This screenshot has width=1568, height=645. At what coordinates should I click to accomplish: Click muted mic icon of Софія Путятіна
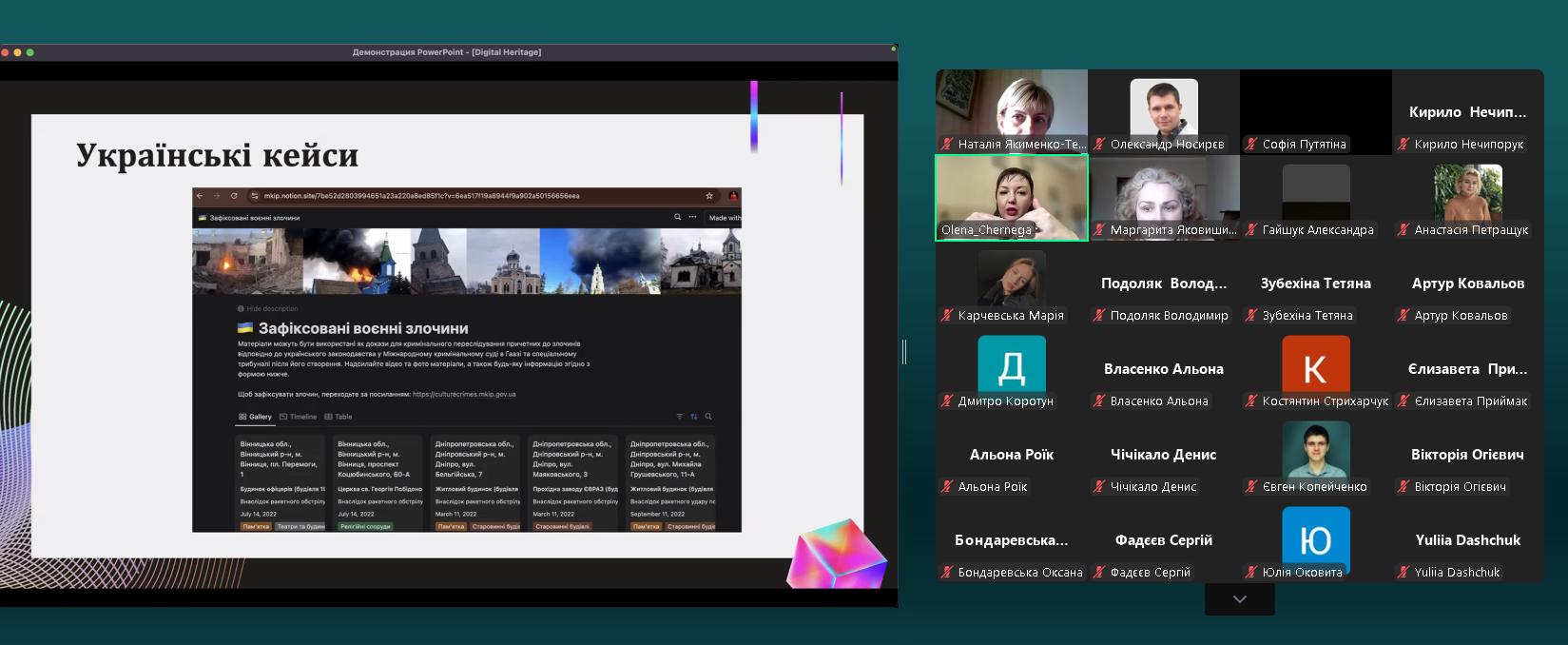(x=1251, y=145)
